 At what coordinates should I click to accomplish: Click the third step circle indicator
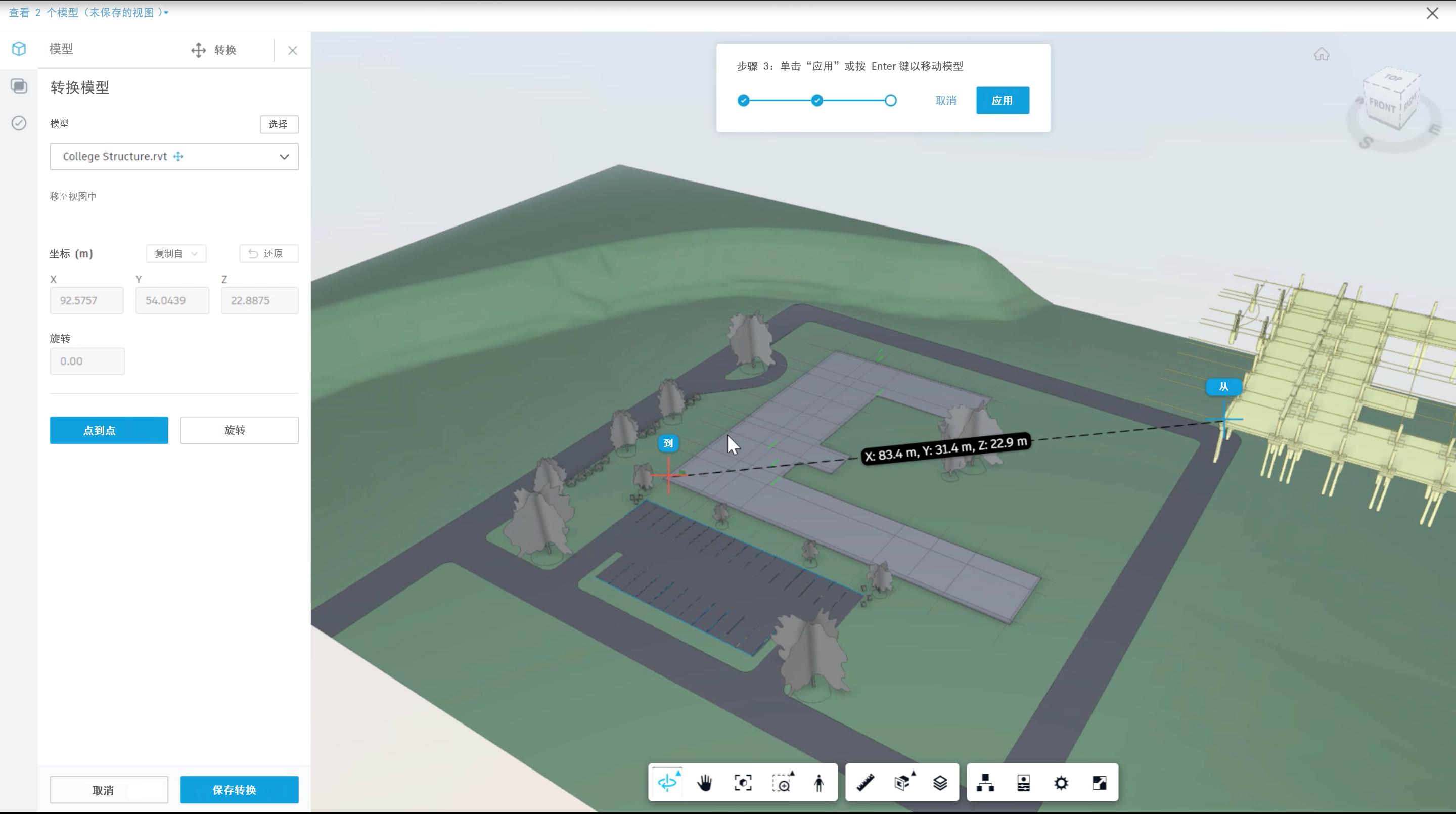(890, 101)
